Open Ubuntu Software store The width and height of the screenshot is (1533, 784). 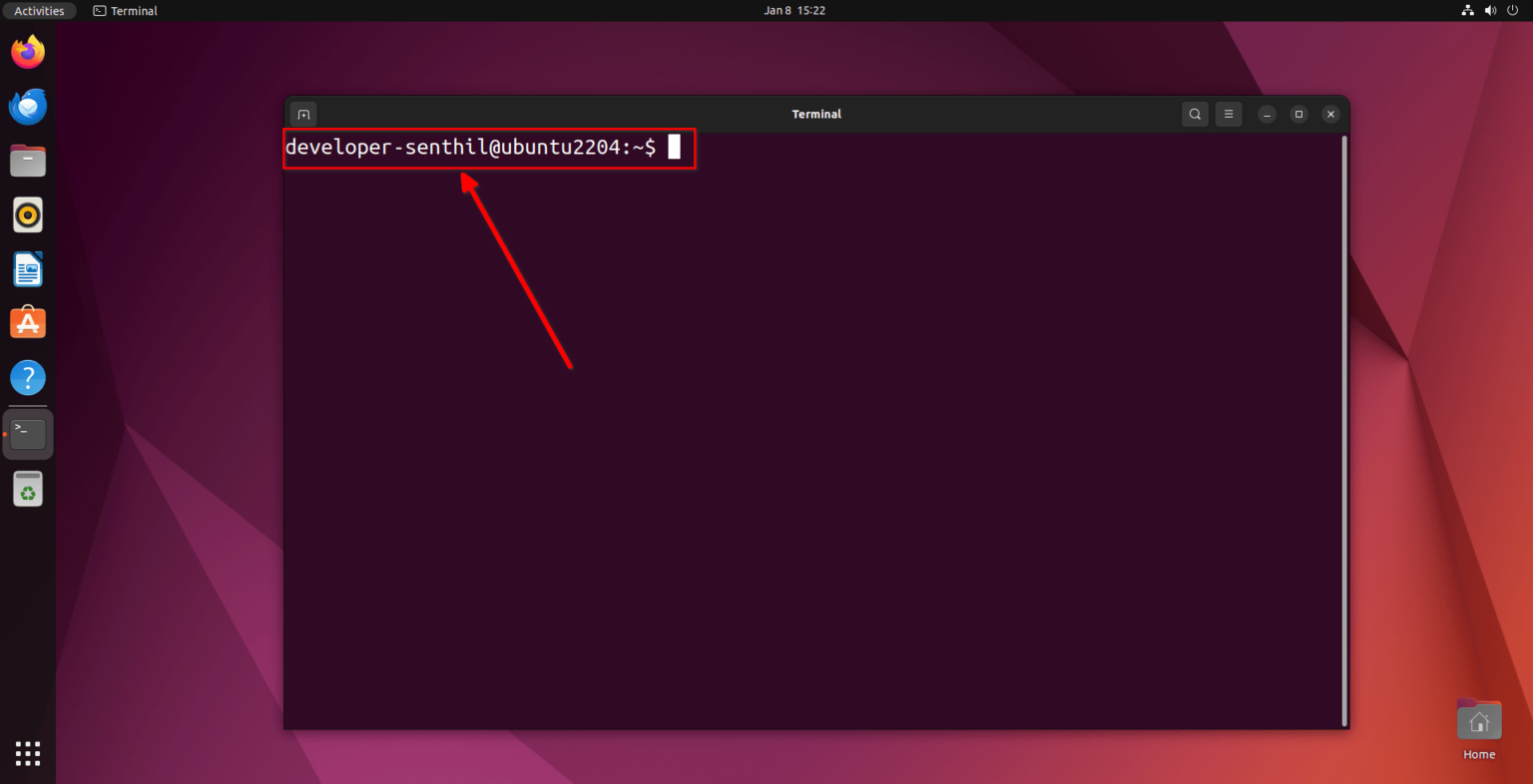[x=28, y=323]
